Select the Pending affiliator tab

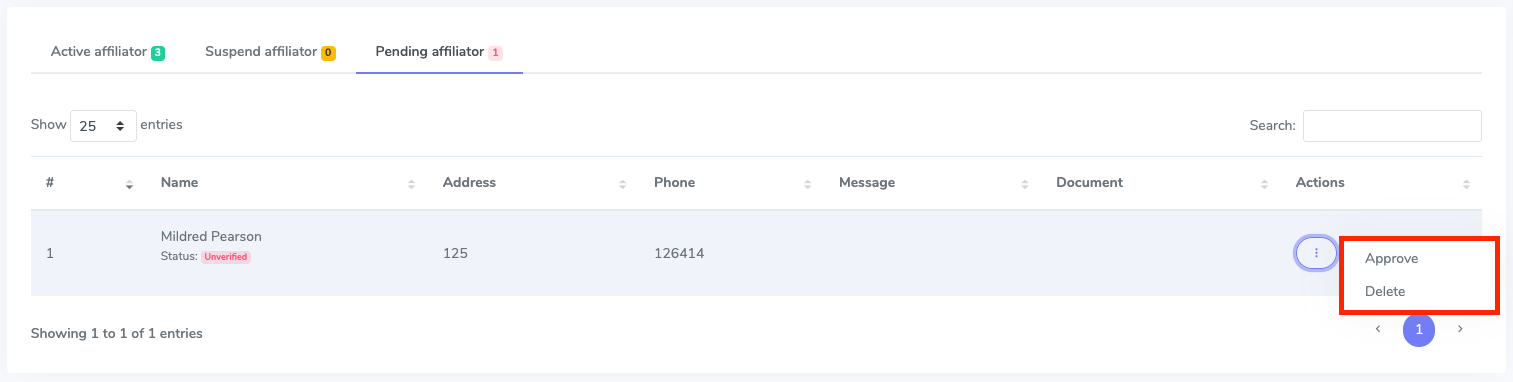tap(439, 51)
